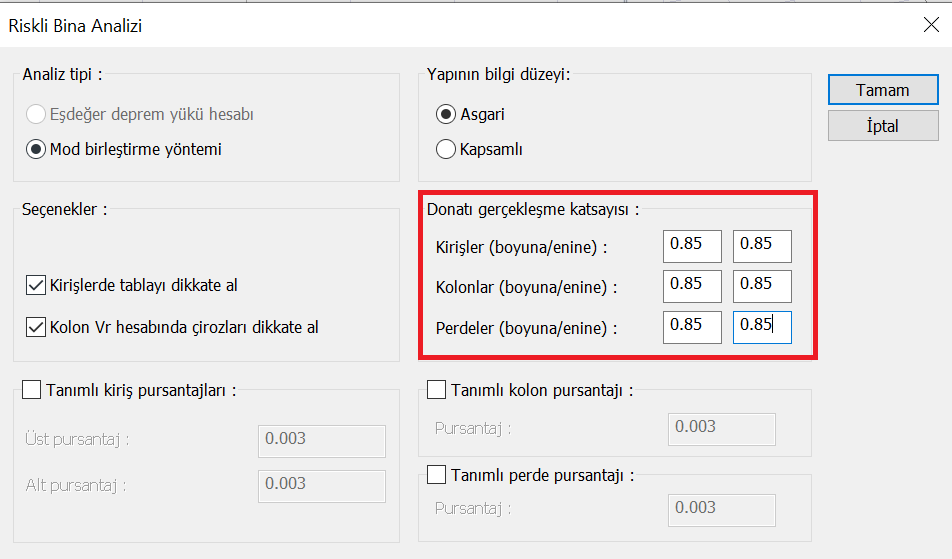Enable Tanımlı kolon pursantajı checkbox
The height and width of the screenshot is (559, 952).
437,389
